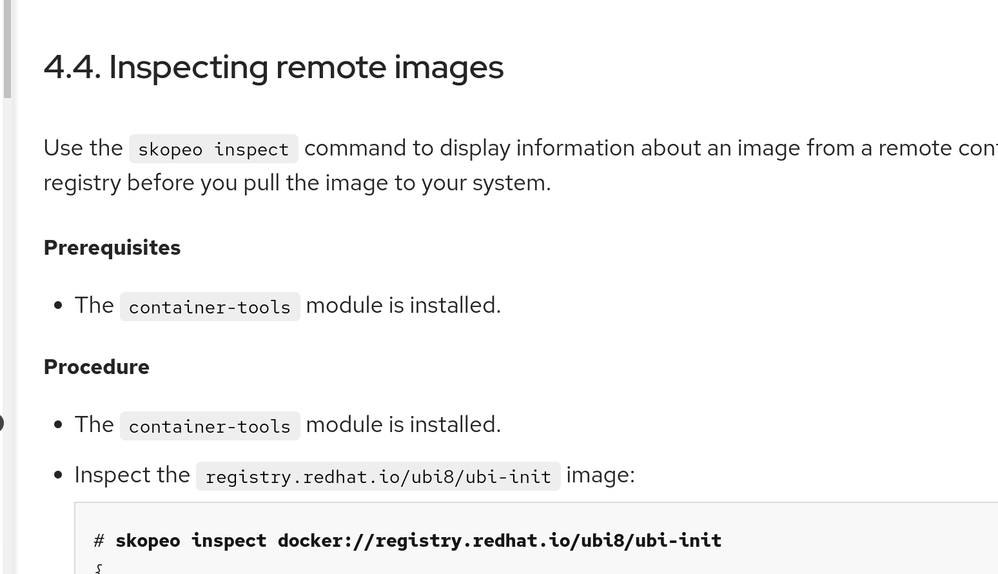Click the "#" prompt symbol in code block
Screen dimensions: 998x574
(99, 540)
